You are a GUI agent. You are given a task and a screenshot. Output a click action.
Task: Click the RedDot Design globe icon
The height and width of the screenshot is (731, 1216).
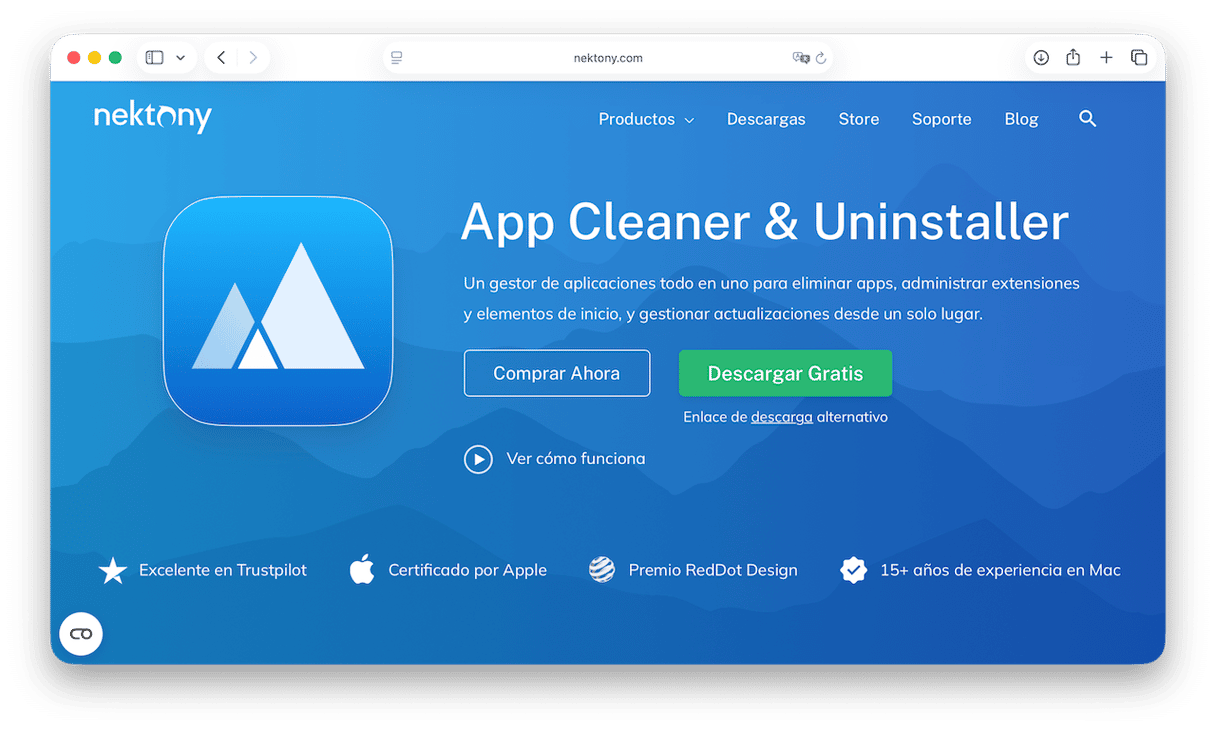[602, 570]
